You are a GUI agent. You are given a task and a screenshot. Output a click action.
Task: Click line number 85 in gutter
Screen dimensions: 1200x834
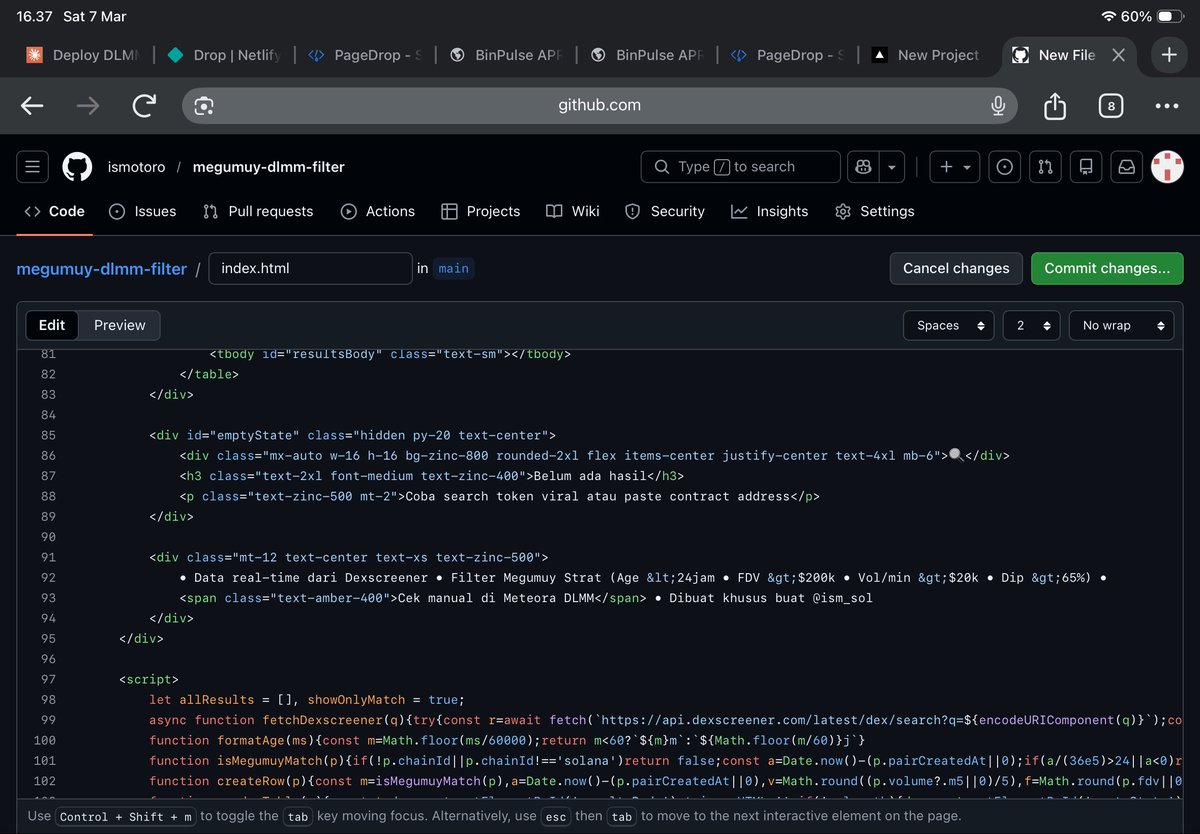point(48,435)
